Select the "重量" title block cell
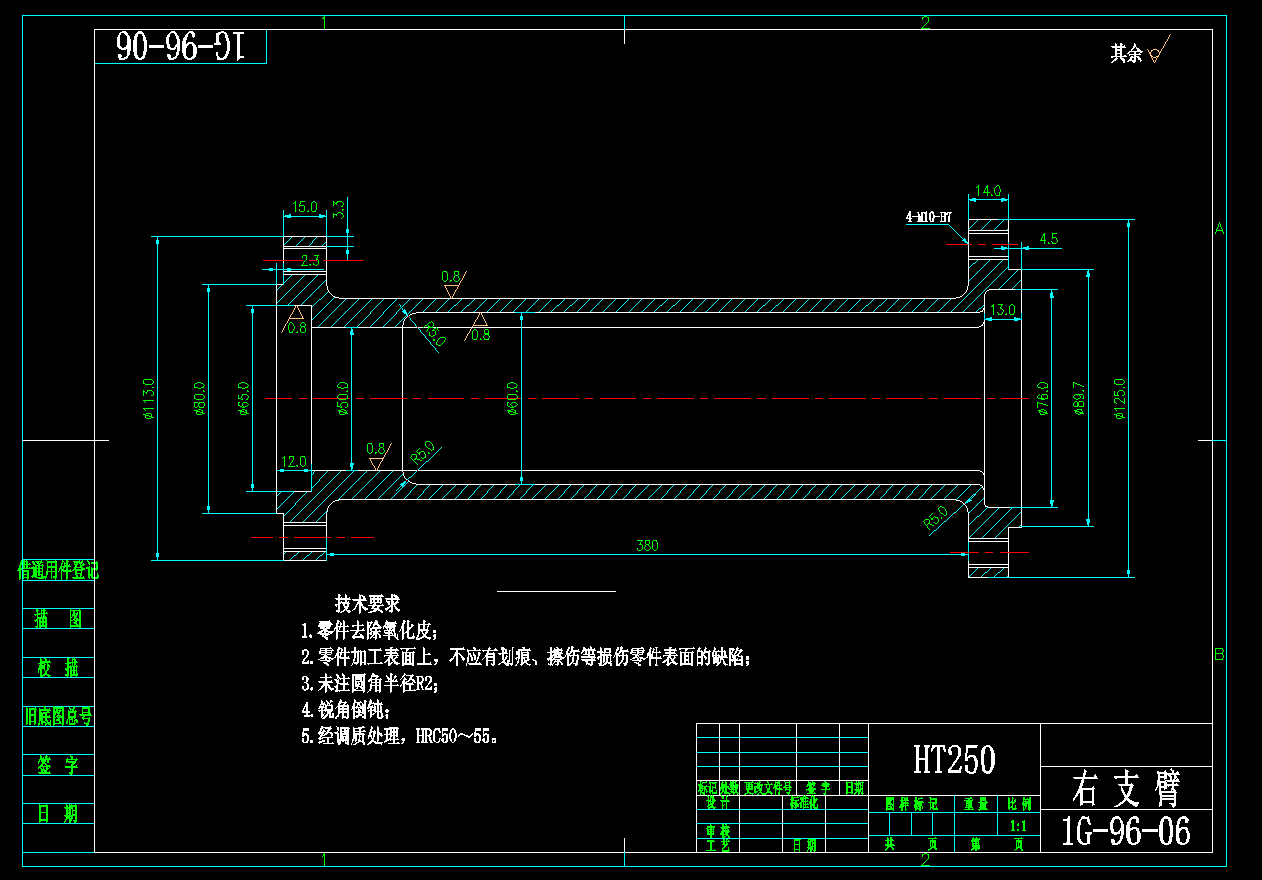This screenshot has width=1262, height=880. (x=976, y=803)
